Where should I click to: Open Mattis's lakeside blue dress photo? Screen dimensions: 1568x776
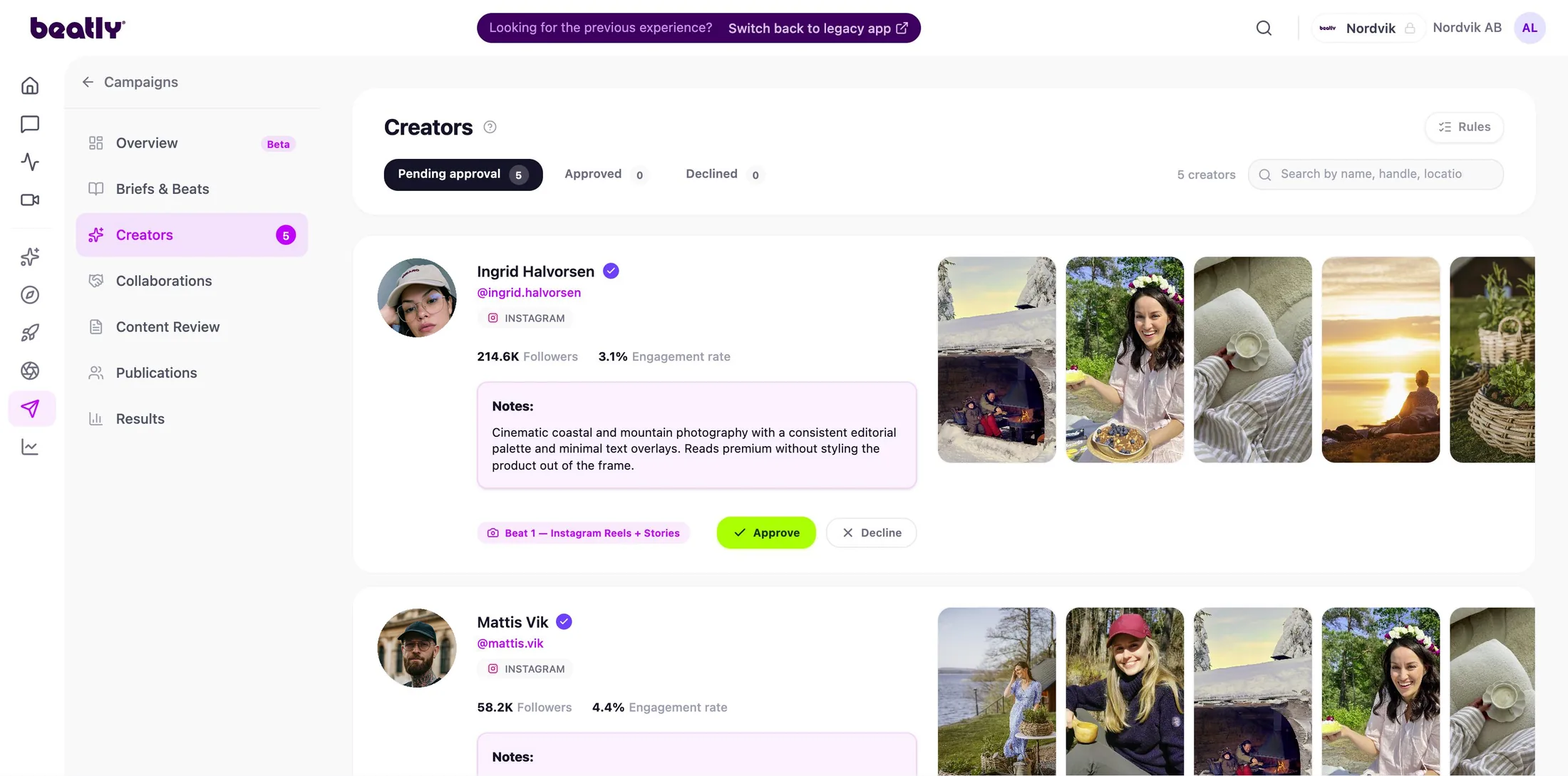coord(996,691)
